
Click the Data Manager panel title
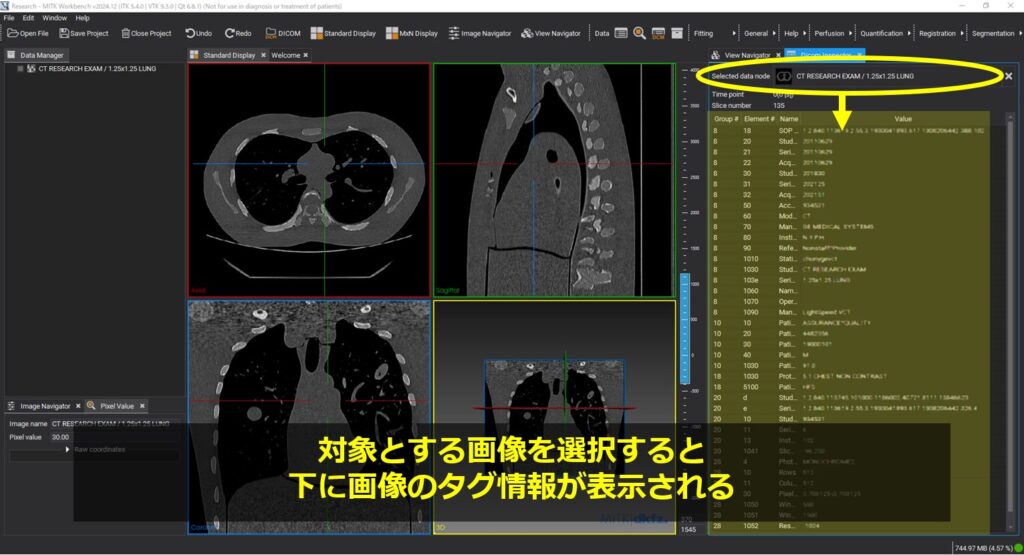(41, 56)
